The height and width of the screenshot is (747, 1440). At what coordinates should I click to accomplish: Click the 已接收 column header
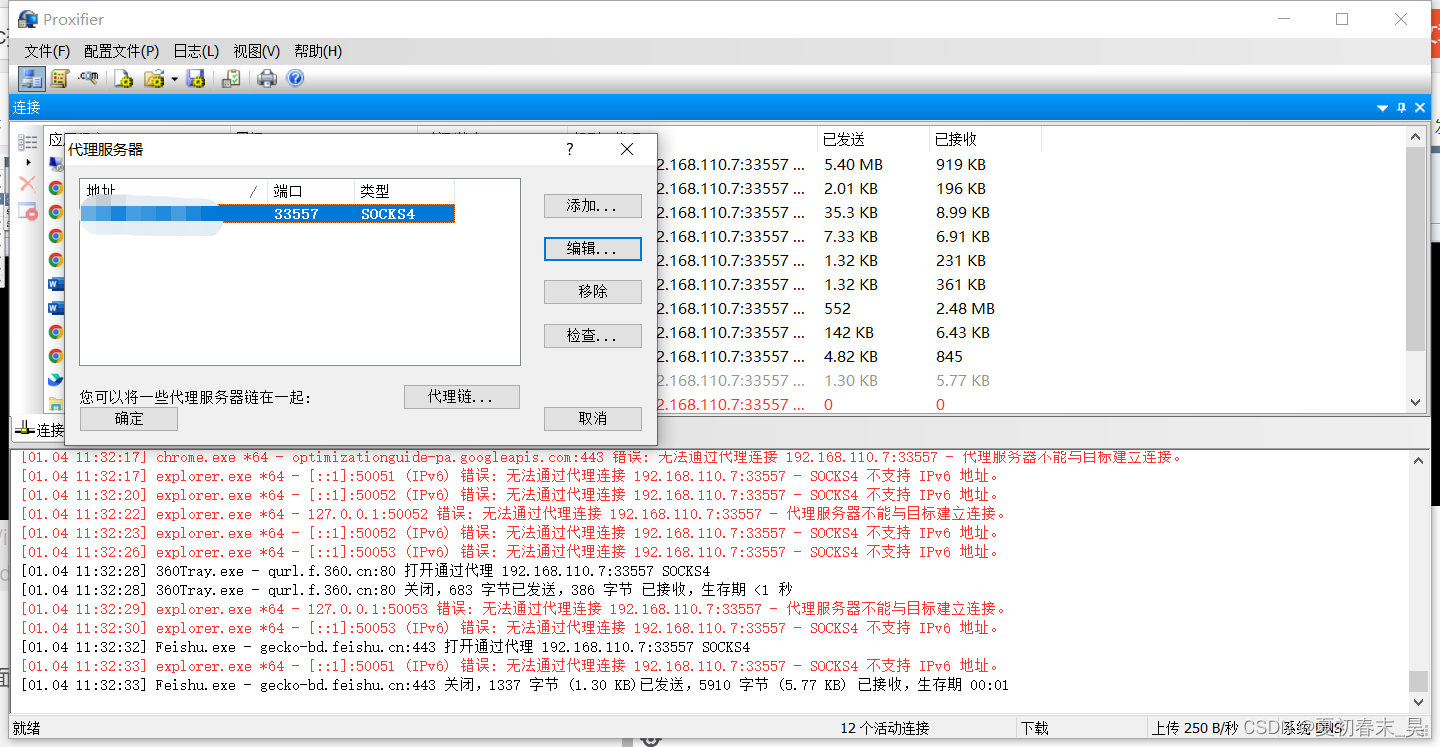985,139
